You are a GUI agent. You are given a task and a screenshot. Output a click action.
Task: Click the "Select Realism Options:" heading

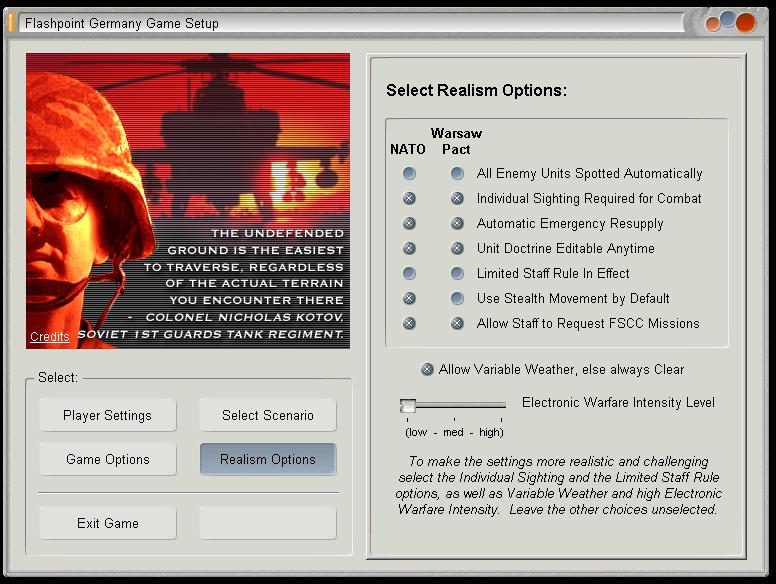point(476,90)
